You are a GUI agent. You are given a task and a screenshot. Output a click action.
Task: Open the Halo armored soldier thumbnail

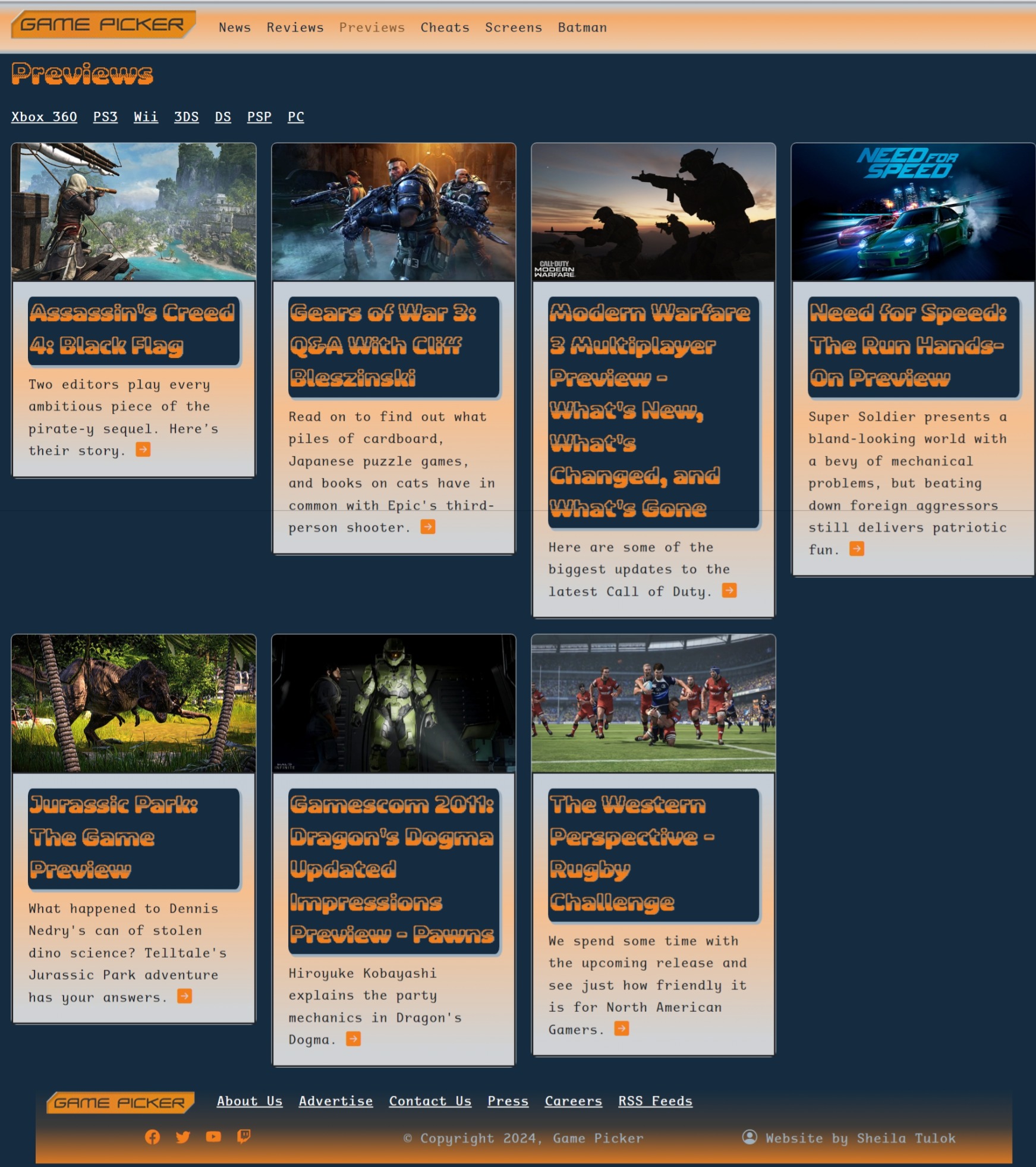(x=393, y=703)
